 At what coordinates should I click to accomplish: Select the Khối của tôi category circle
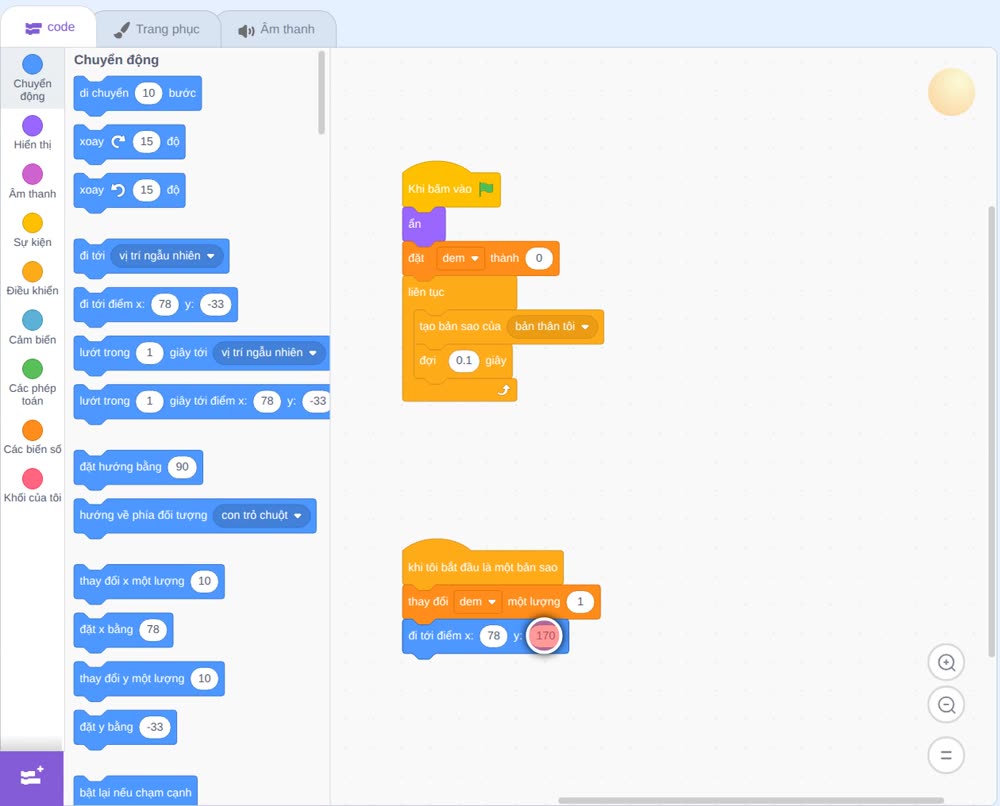pos(33,479)
